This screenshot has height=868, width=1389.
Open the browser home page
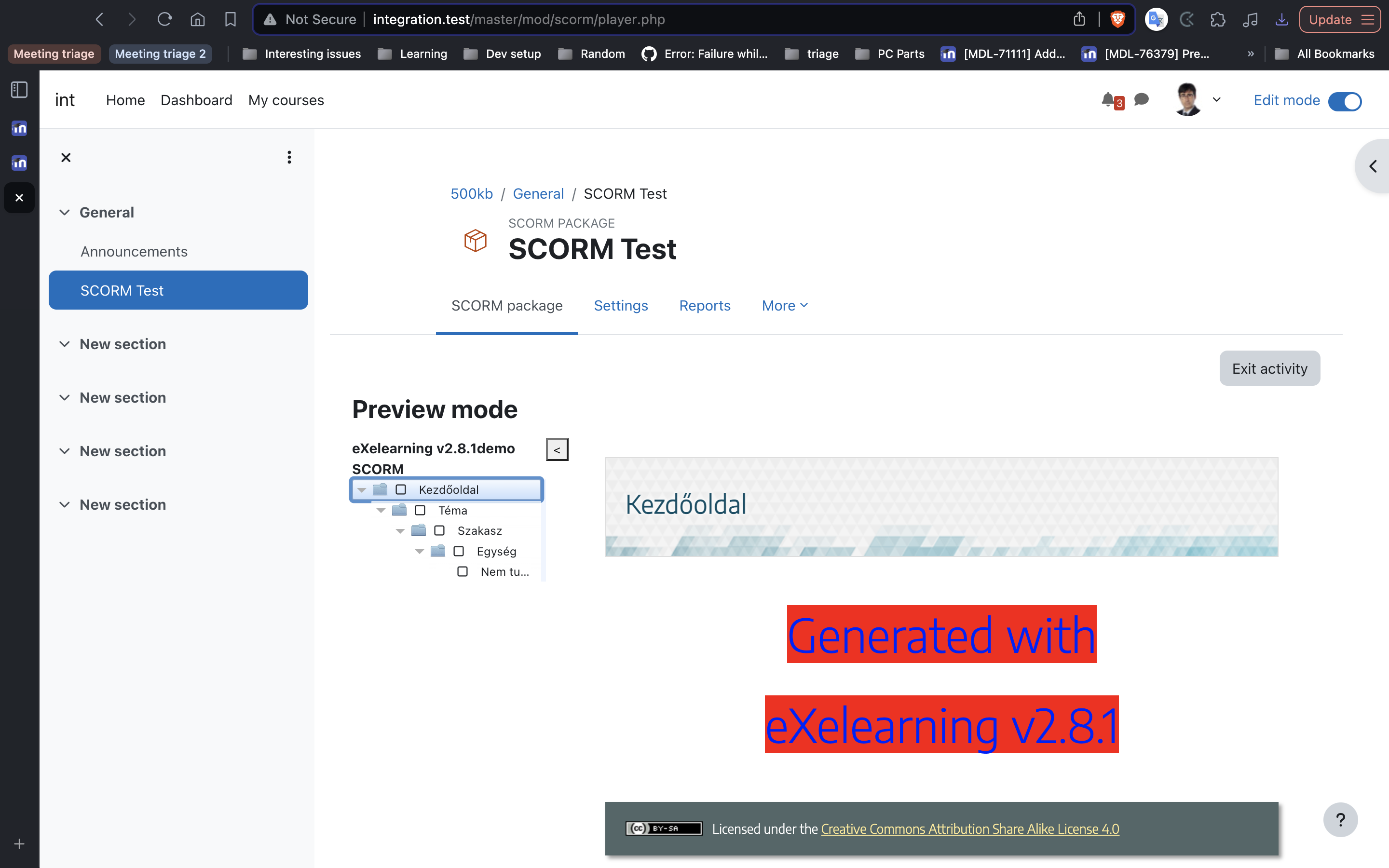click(x=197, y=19)
